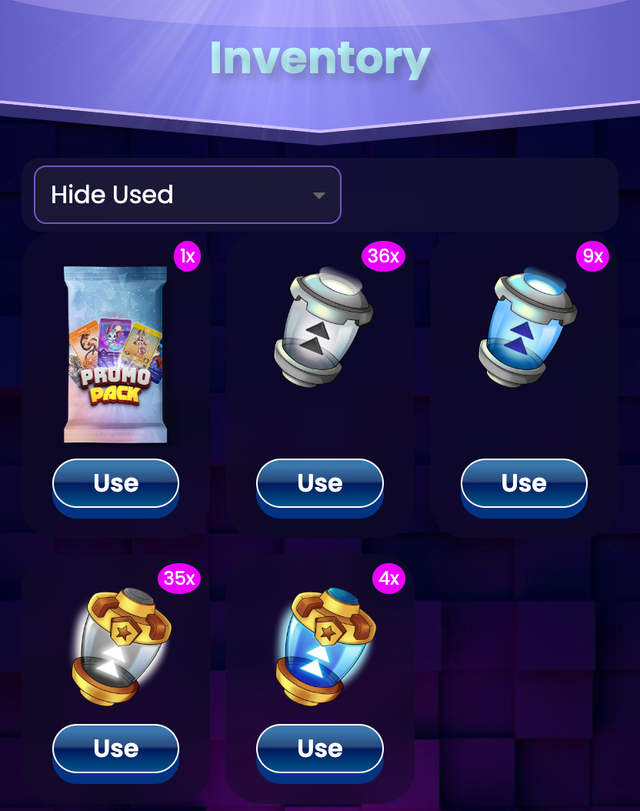Viewport: 640px width, 811px height.
Task: Expand the dropdown arrow beside Hide Used
Action: 319,196
